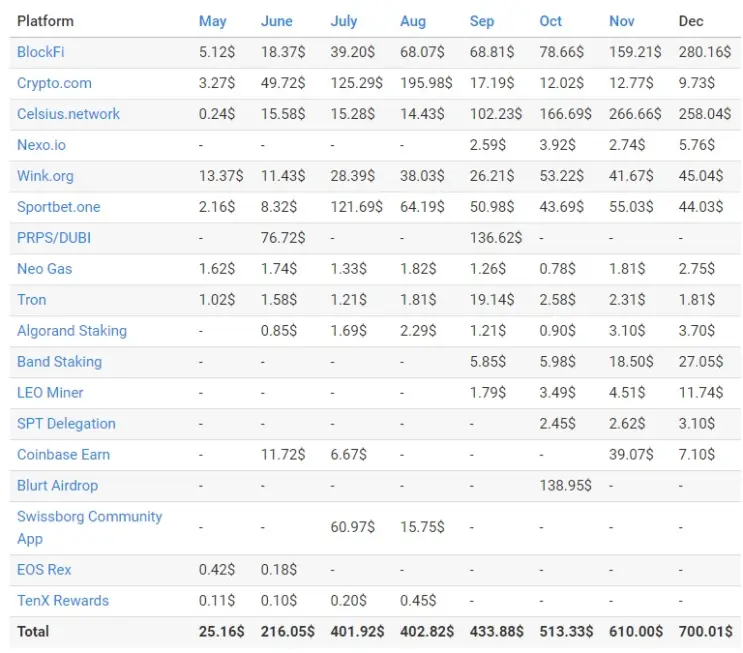This screenshot has width=743, height=653.
Task: Open the Neo Gas link
Action: tap(45, 269)
